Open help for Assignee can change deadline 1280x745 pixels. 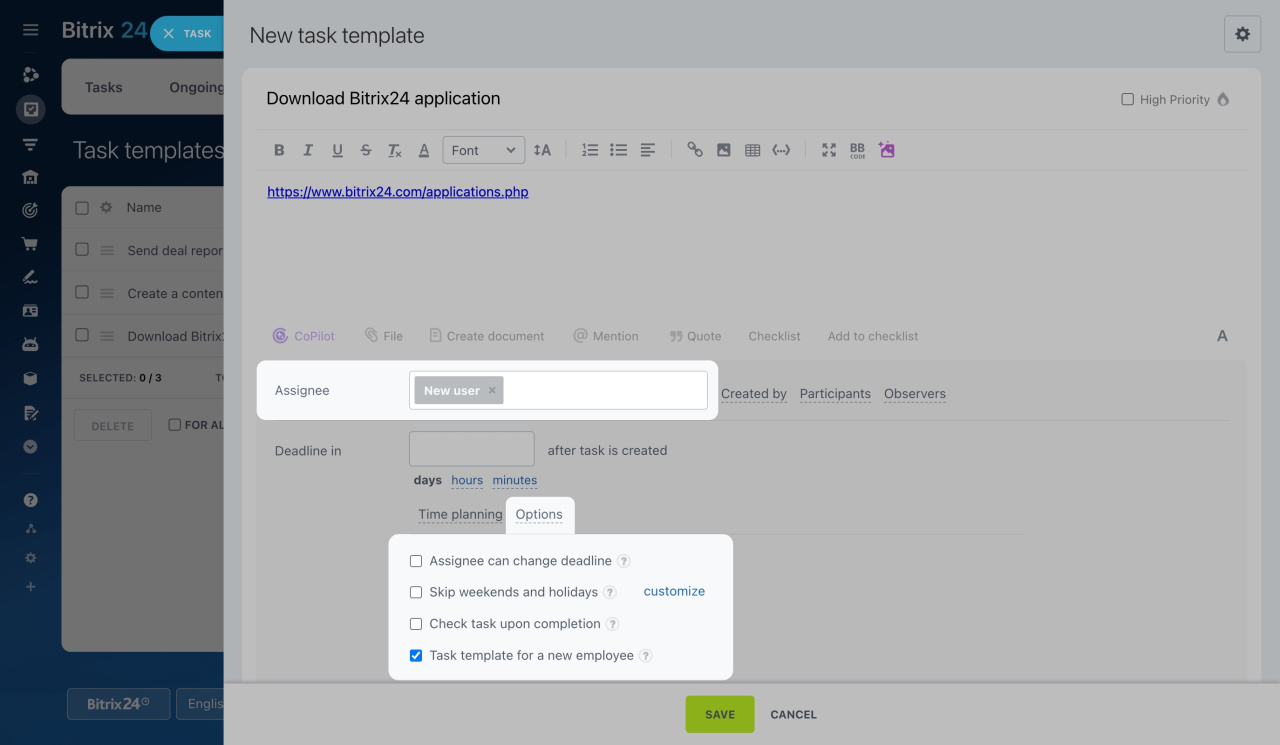(x=624, y=561)
